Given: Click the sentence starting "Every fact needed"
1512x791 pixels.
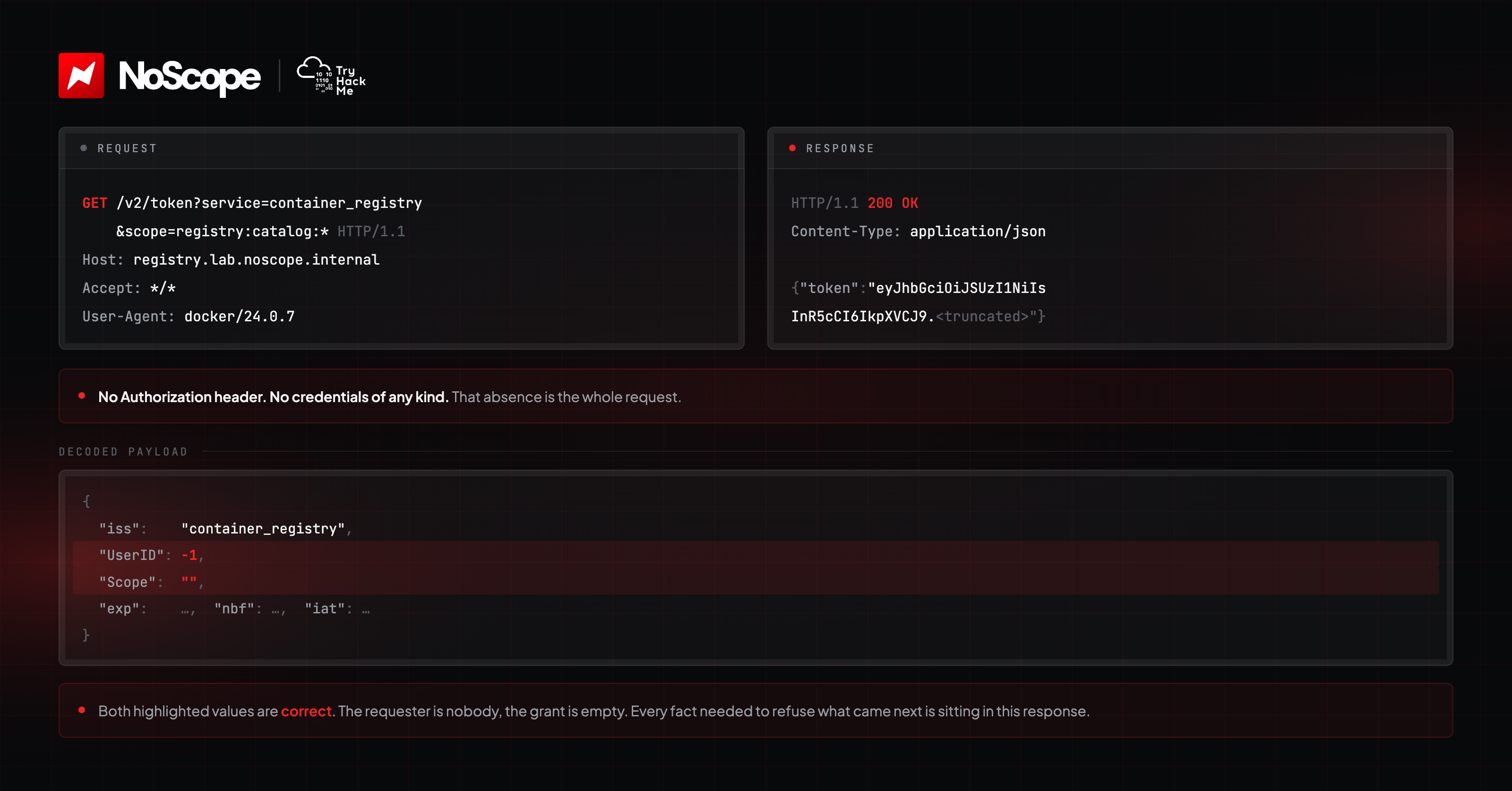Looking at the screenshot, I should click(860, 711).
